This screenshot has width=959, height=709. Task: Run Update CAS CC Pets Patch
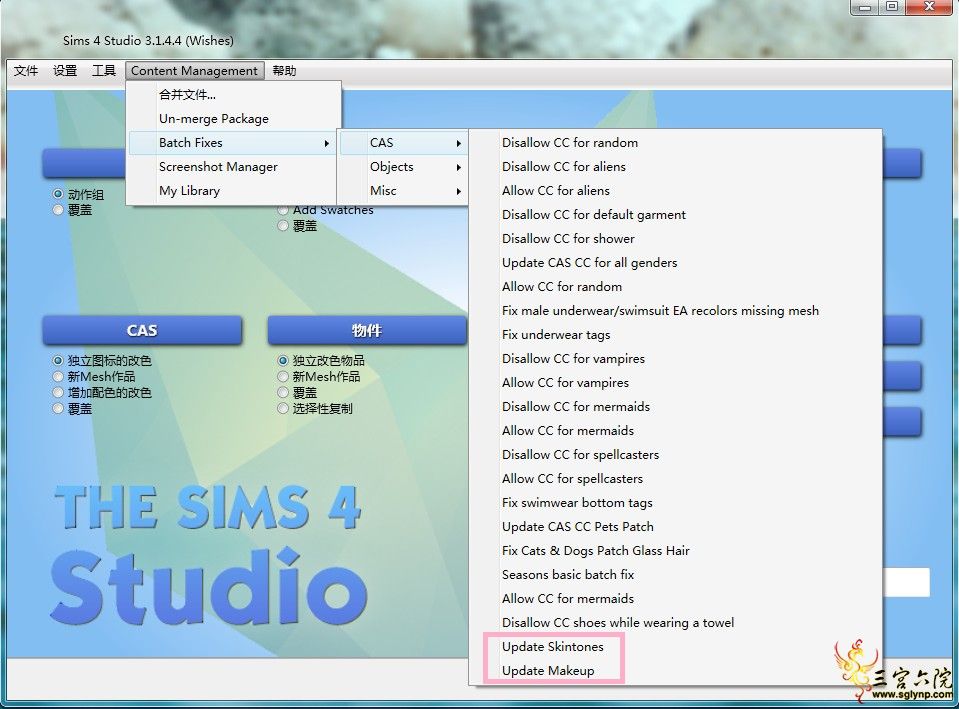(x=676, y=527)
